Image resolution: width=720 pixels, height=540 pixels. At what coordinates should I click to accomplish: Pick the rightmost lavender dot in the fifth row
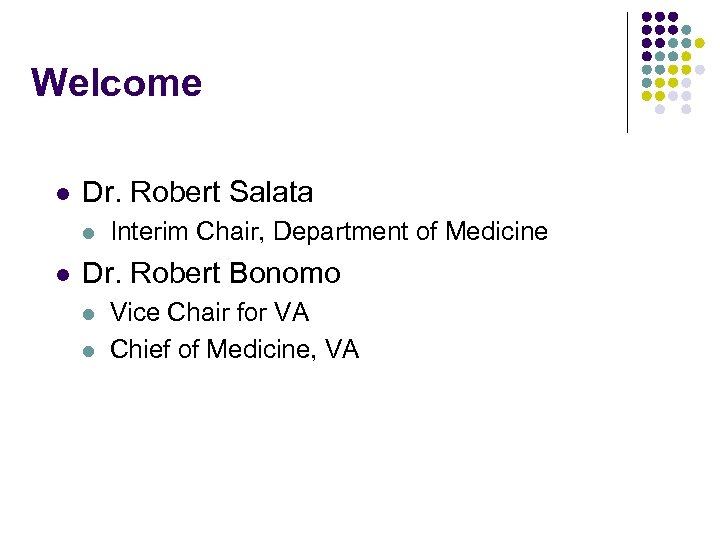tap(700, 70)
